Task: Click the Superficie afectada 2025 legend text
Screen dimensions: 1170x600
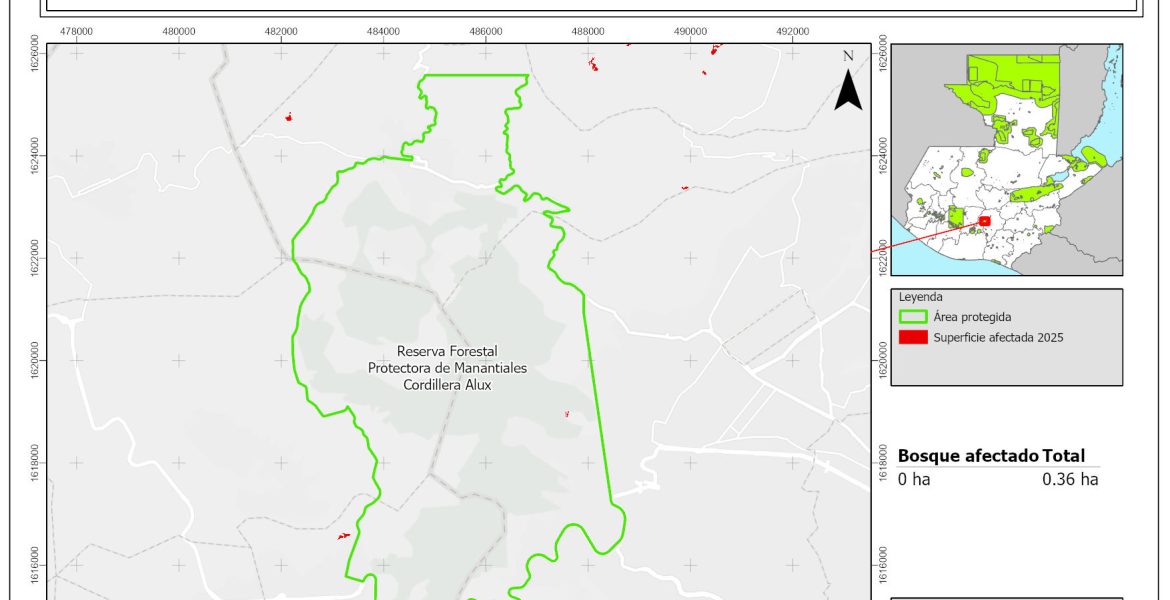Action: [998, 338]
